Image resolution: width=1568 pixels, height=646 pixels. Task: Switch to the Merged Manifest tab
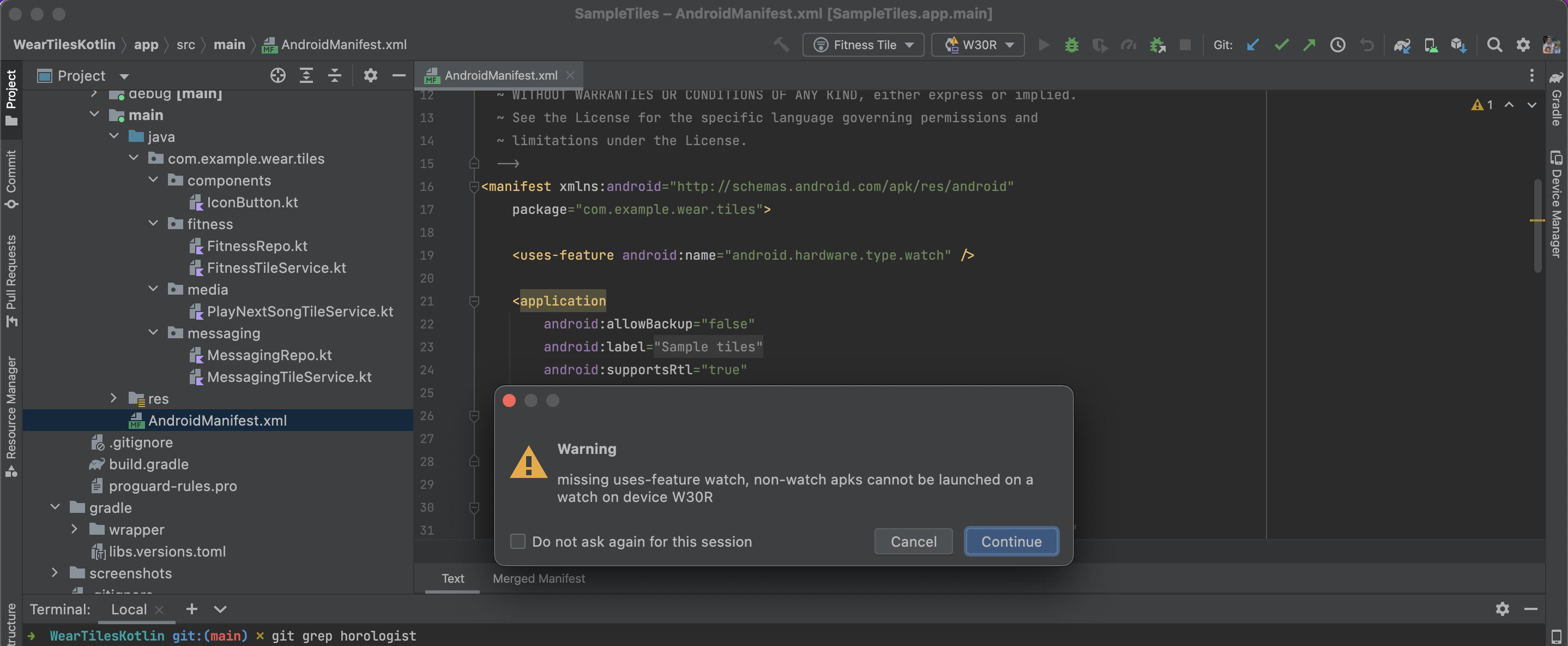click(x=538, y=578)
